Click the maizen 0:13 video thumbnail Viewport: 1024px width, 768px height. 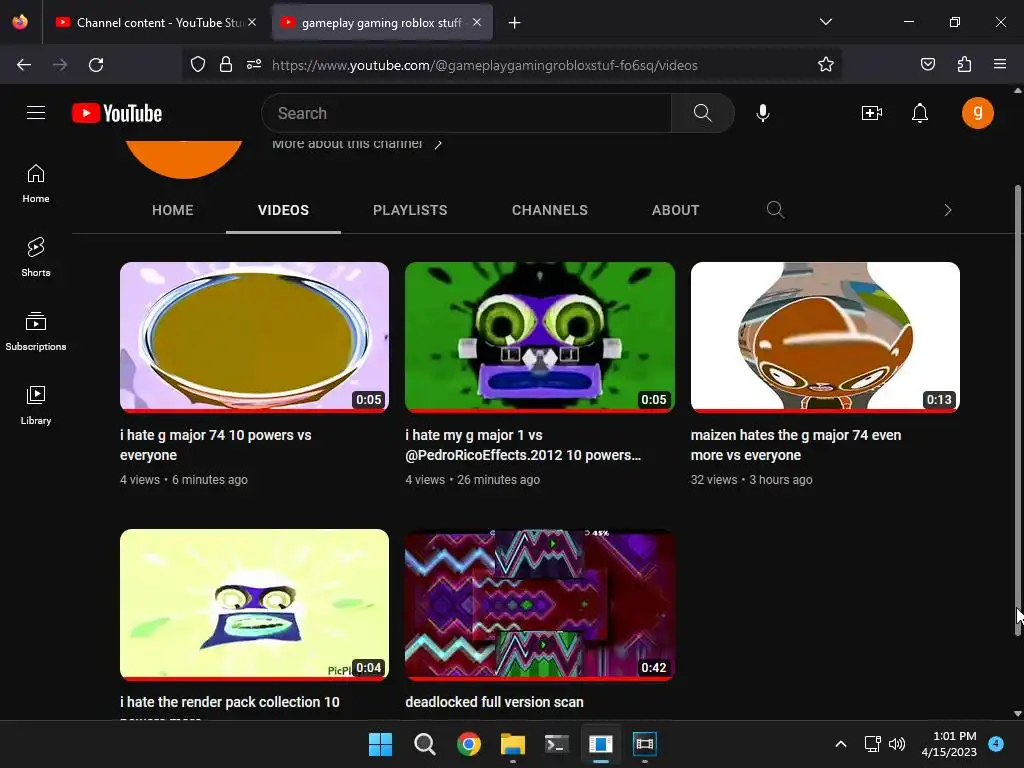point(825,337)
